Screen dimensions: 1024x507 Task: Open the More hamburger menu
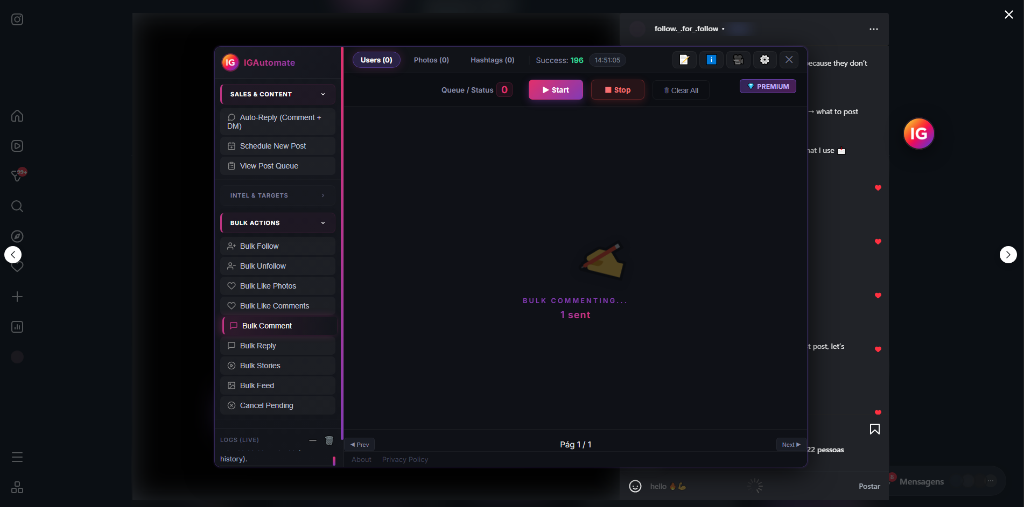18,457
